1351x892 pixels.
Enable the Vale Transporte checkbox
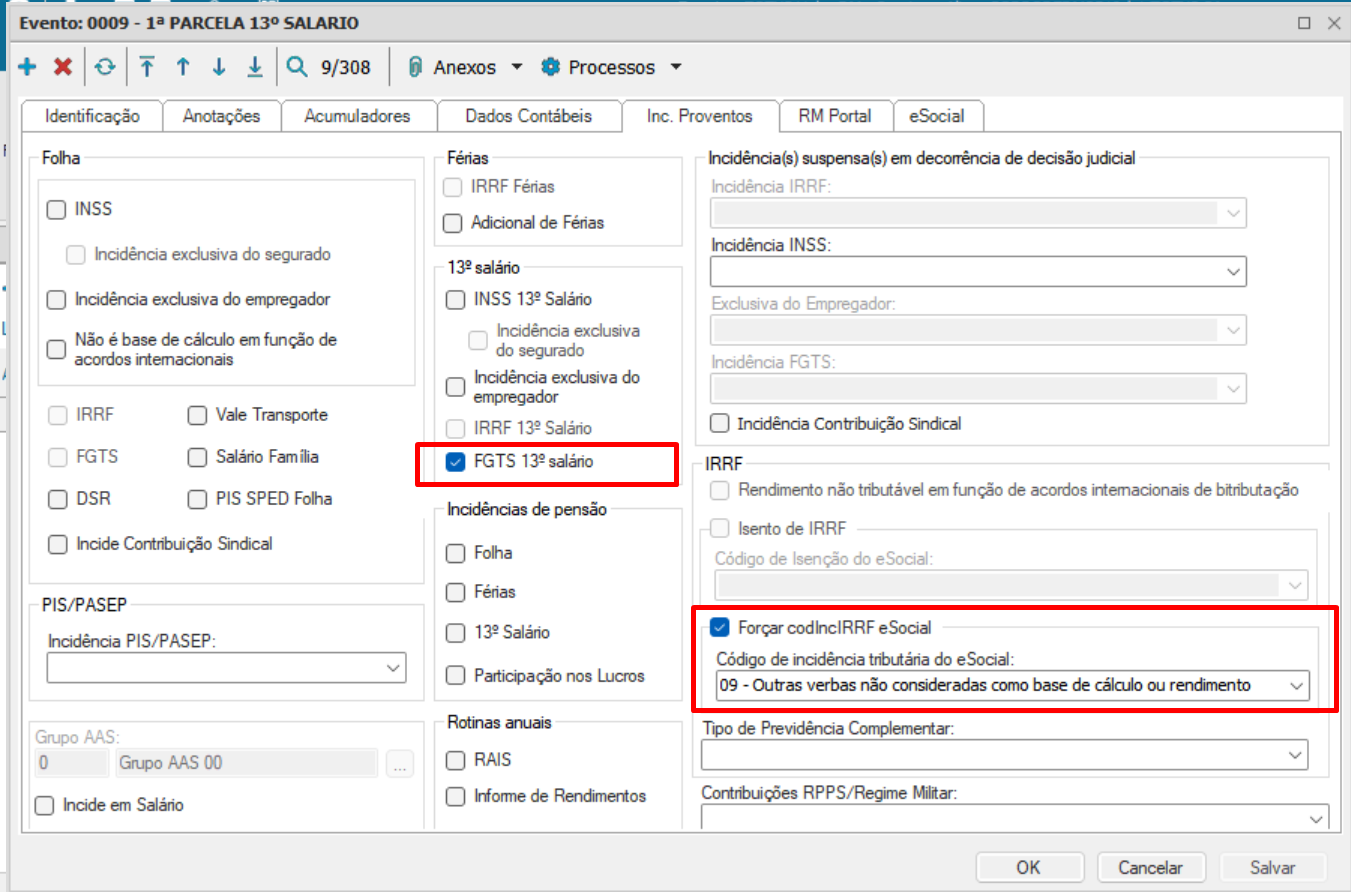click(197, 414)
